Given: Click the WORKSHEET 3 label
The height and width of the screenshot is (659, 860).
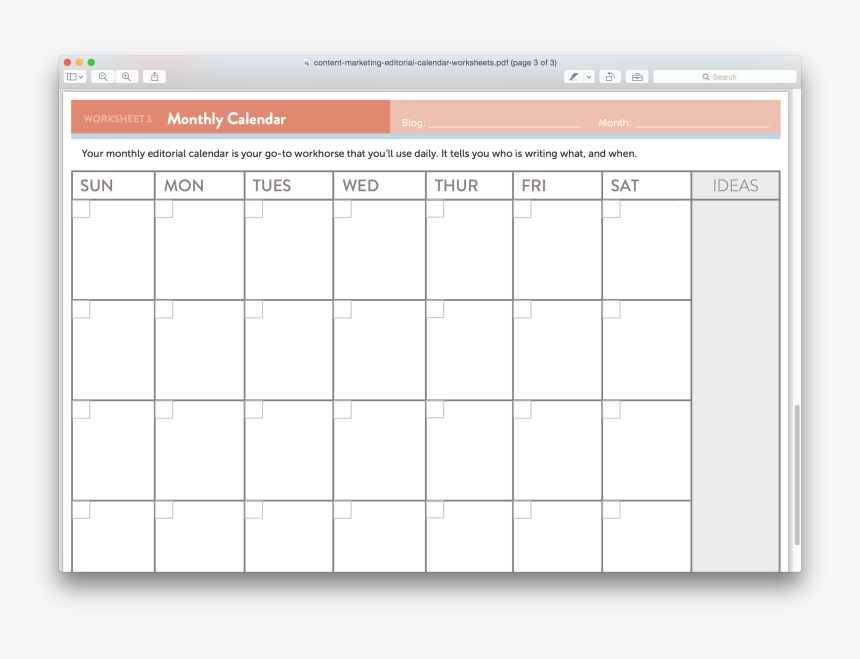Looking at the screenshot, I should tap(117, 119).
